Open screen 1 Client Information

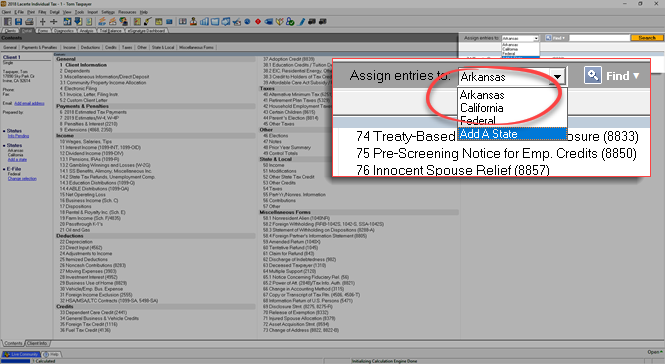[x=83, y=65]
